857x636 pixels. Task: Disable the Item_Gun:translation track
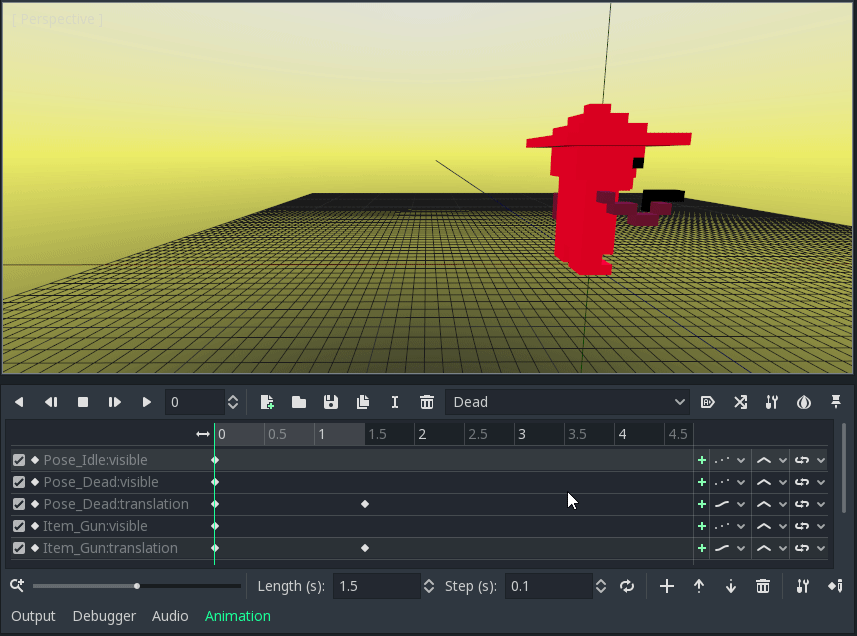19,548
